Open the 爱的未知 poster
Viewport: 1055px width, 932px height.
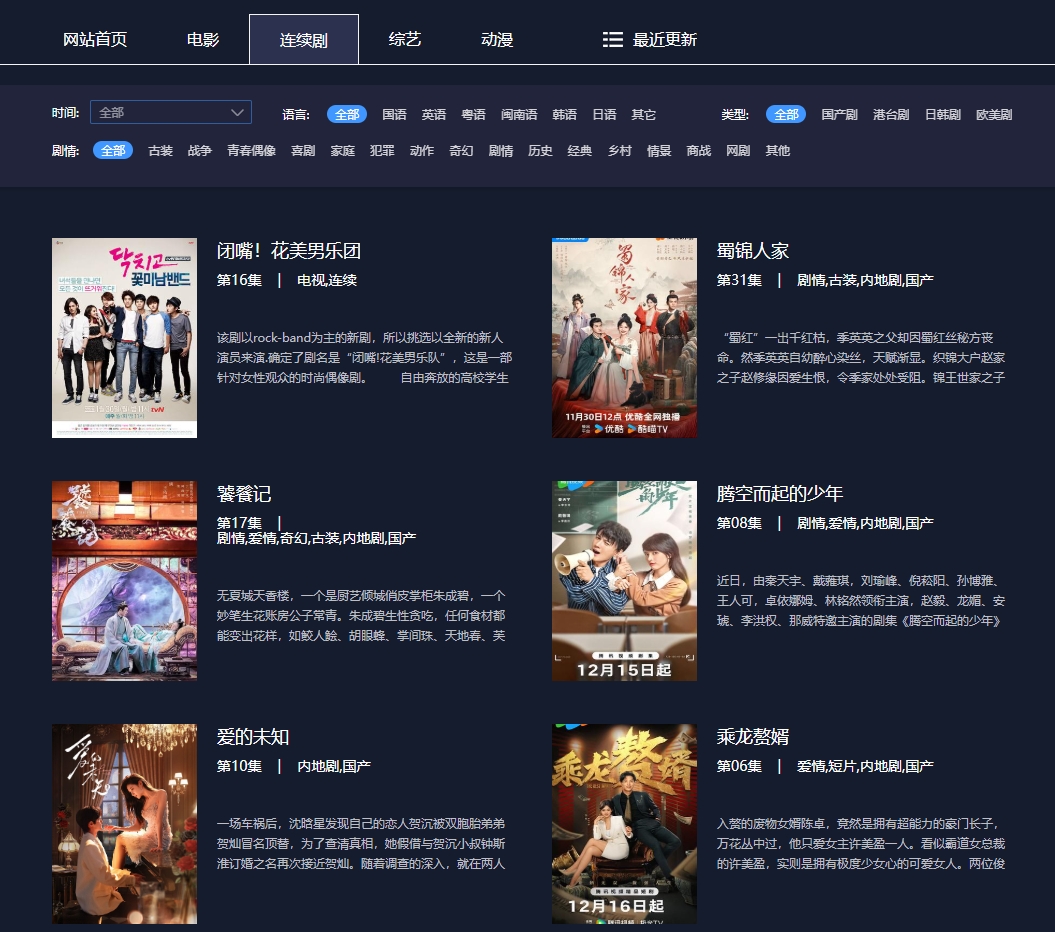click(x=124, y=824)
